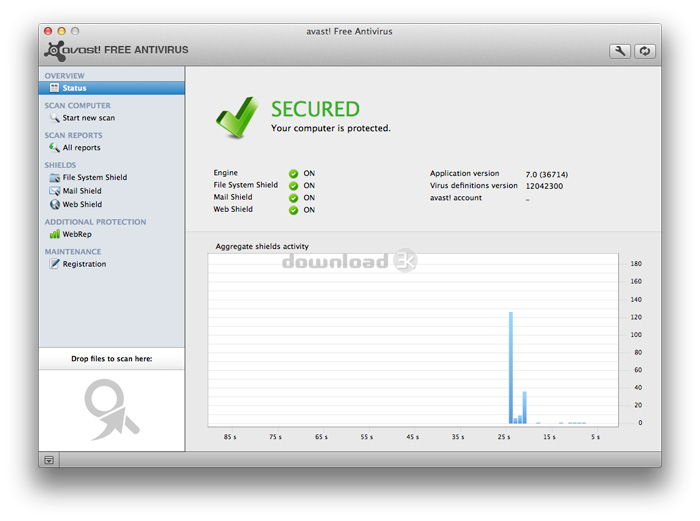This screenshot has width=700, height=521.
Task: Click the avast! Free Antivirus logo
Action: tap(116, 50)
